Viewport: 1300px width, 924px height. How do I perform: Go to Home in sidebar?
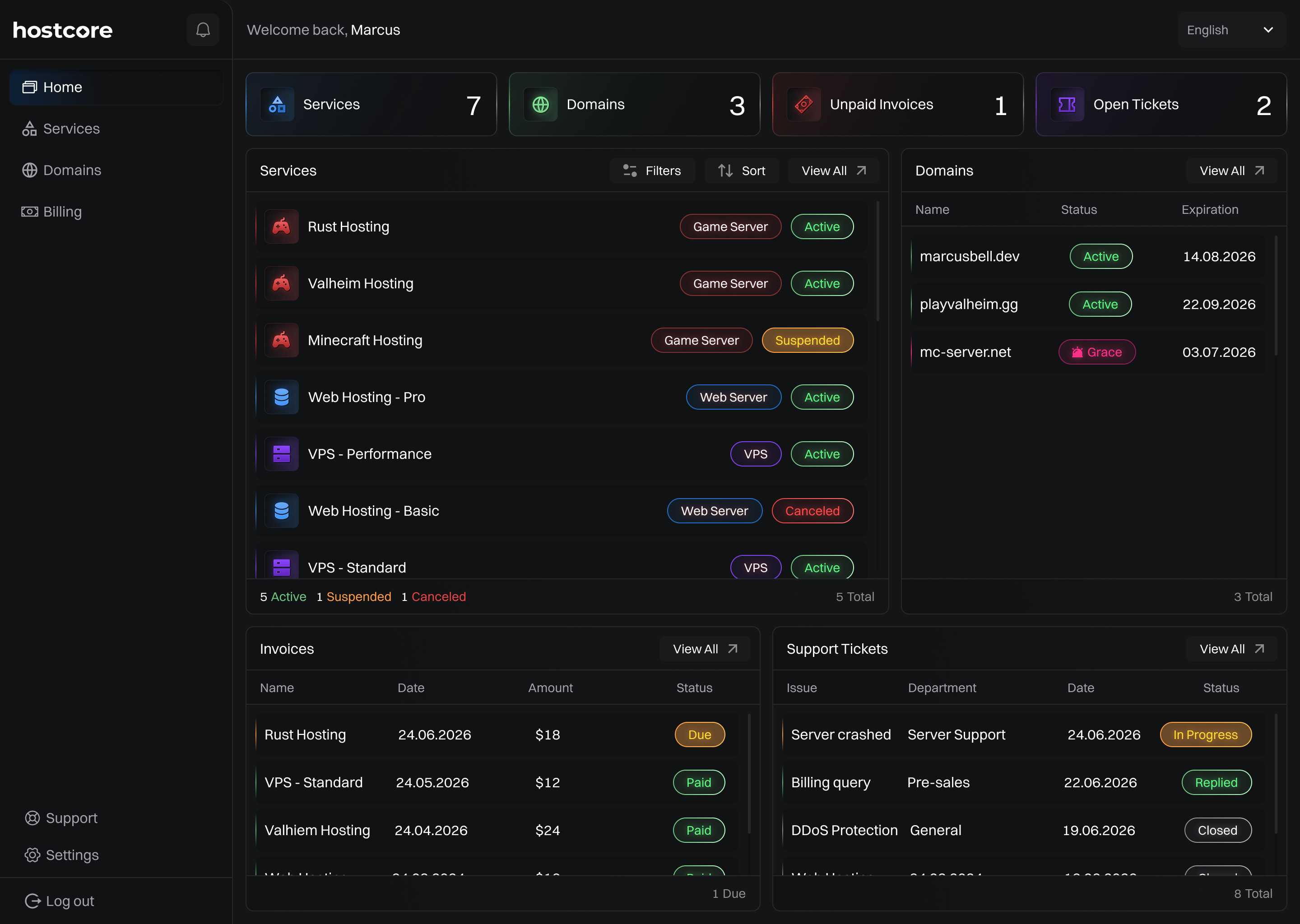pos(116,87)
